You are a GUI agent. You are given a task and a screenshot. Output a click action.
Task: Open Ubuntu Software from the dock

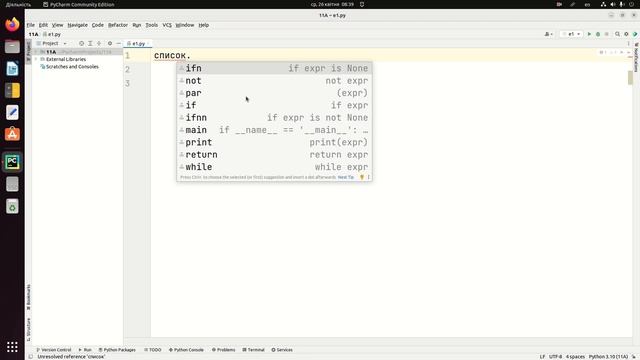pyautogui.click(x=12, y=134)
